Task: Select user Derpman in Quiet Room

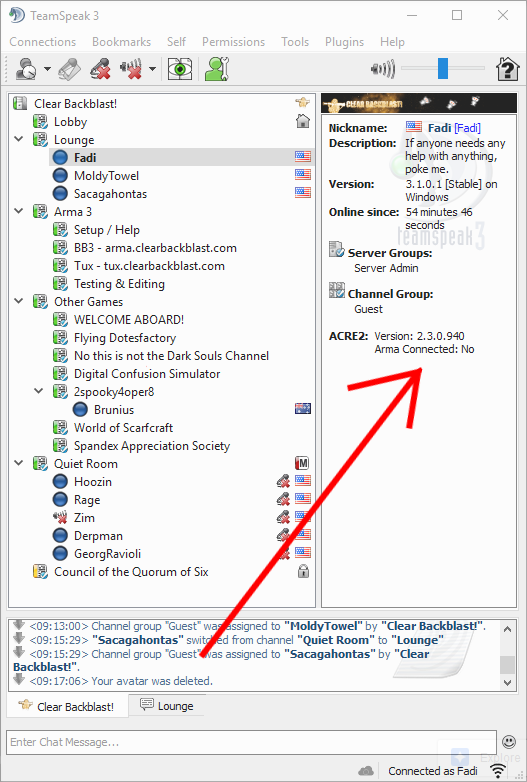Action: point(98,535)
